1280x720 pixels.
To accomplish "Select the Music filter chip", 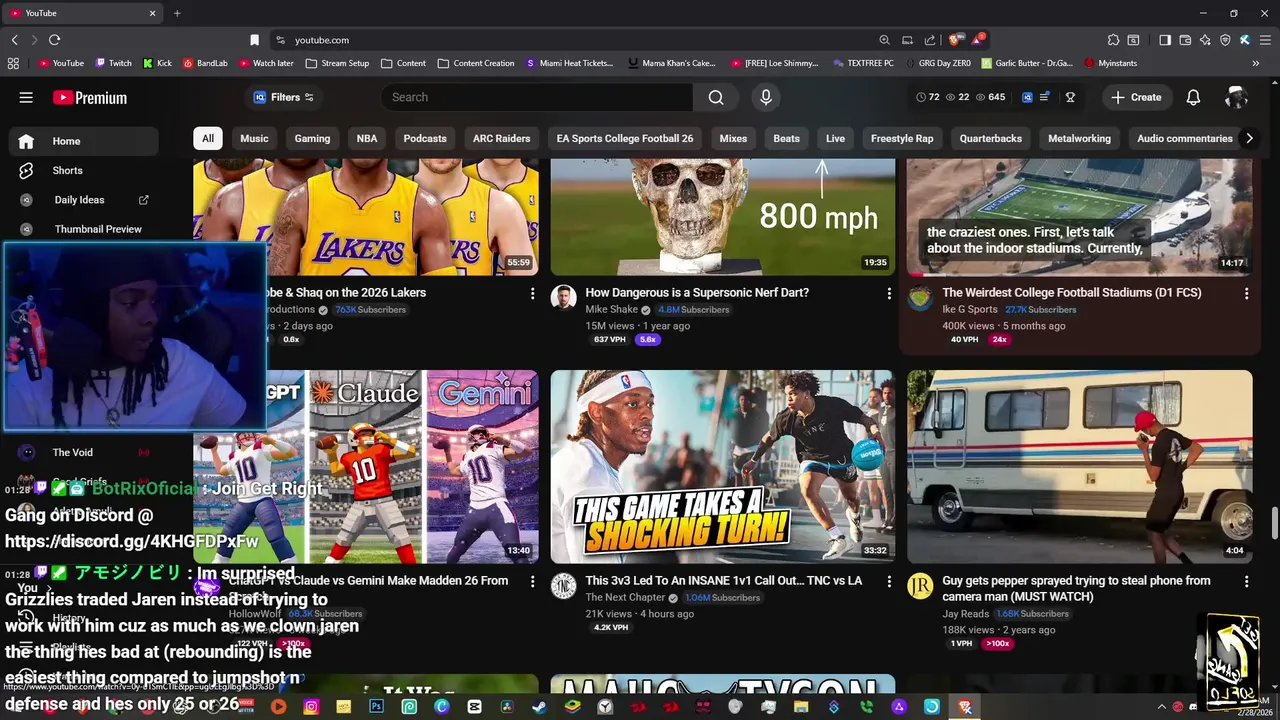I will click(254, 138).
